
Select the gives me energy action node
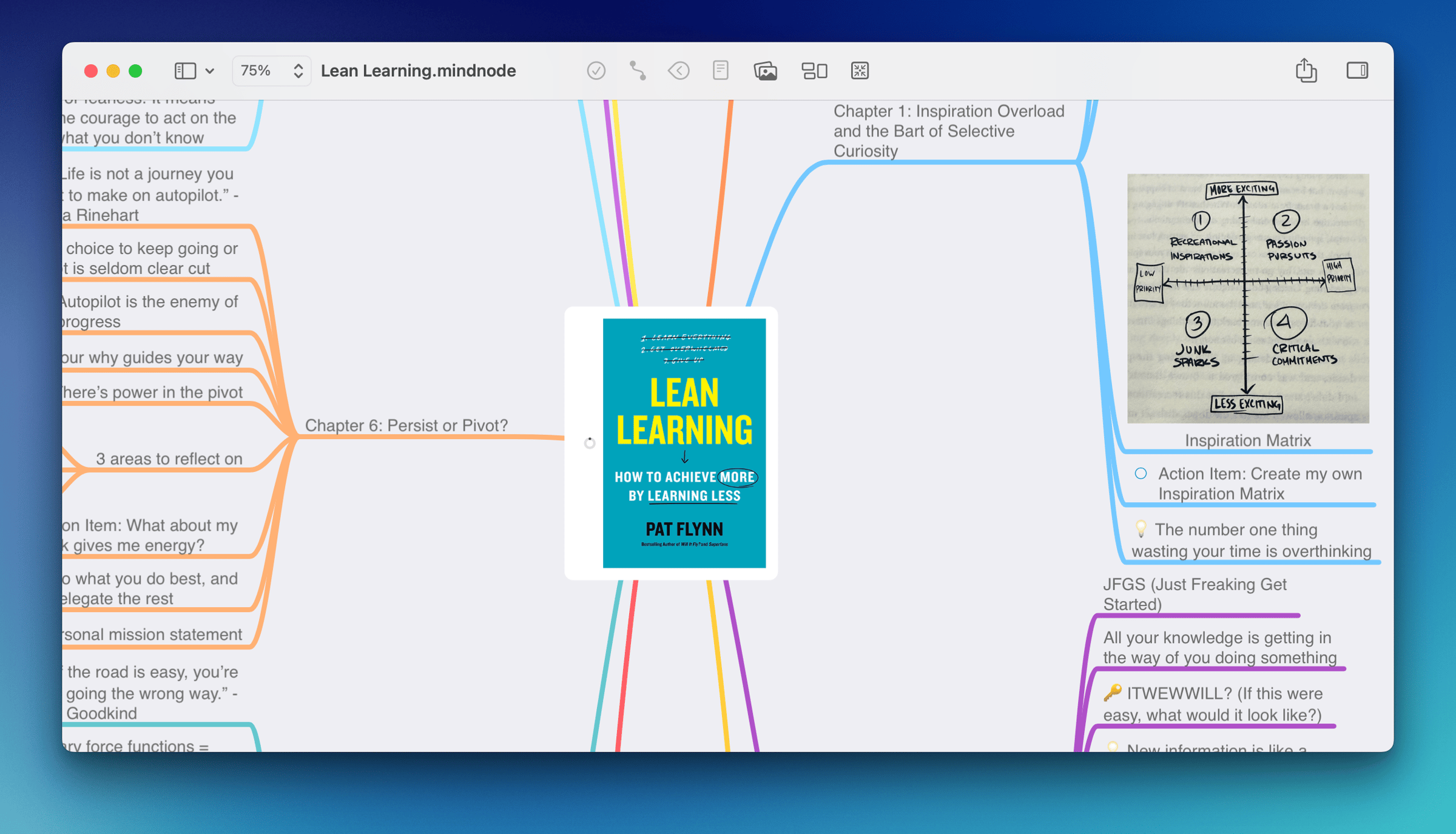(150, 535)
